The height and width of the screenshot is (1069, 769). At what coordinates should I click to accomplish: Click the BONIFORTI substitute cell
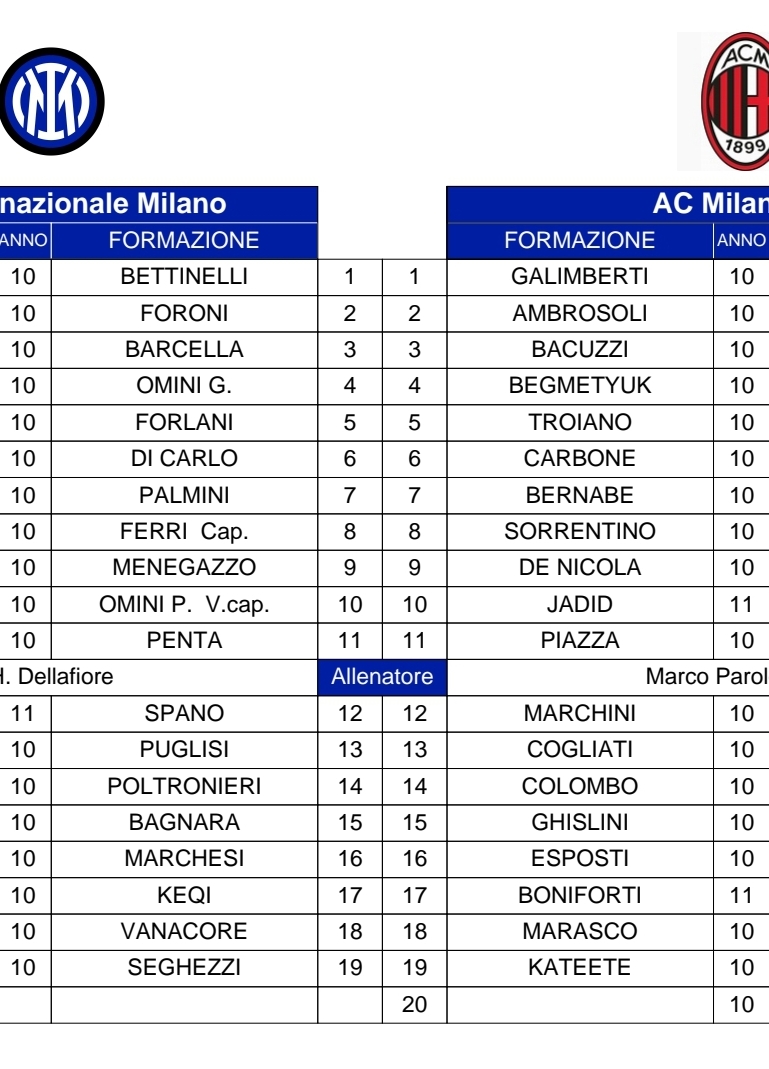coord(580,895)
